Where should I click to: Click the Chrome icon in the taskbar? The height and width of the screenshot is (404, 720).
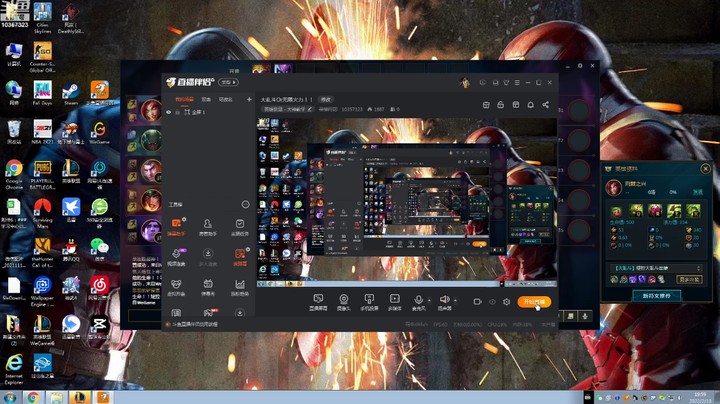[33, 398]
